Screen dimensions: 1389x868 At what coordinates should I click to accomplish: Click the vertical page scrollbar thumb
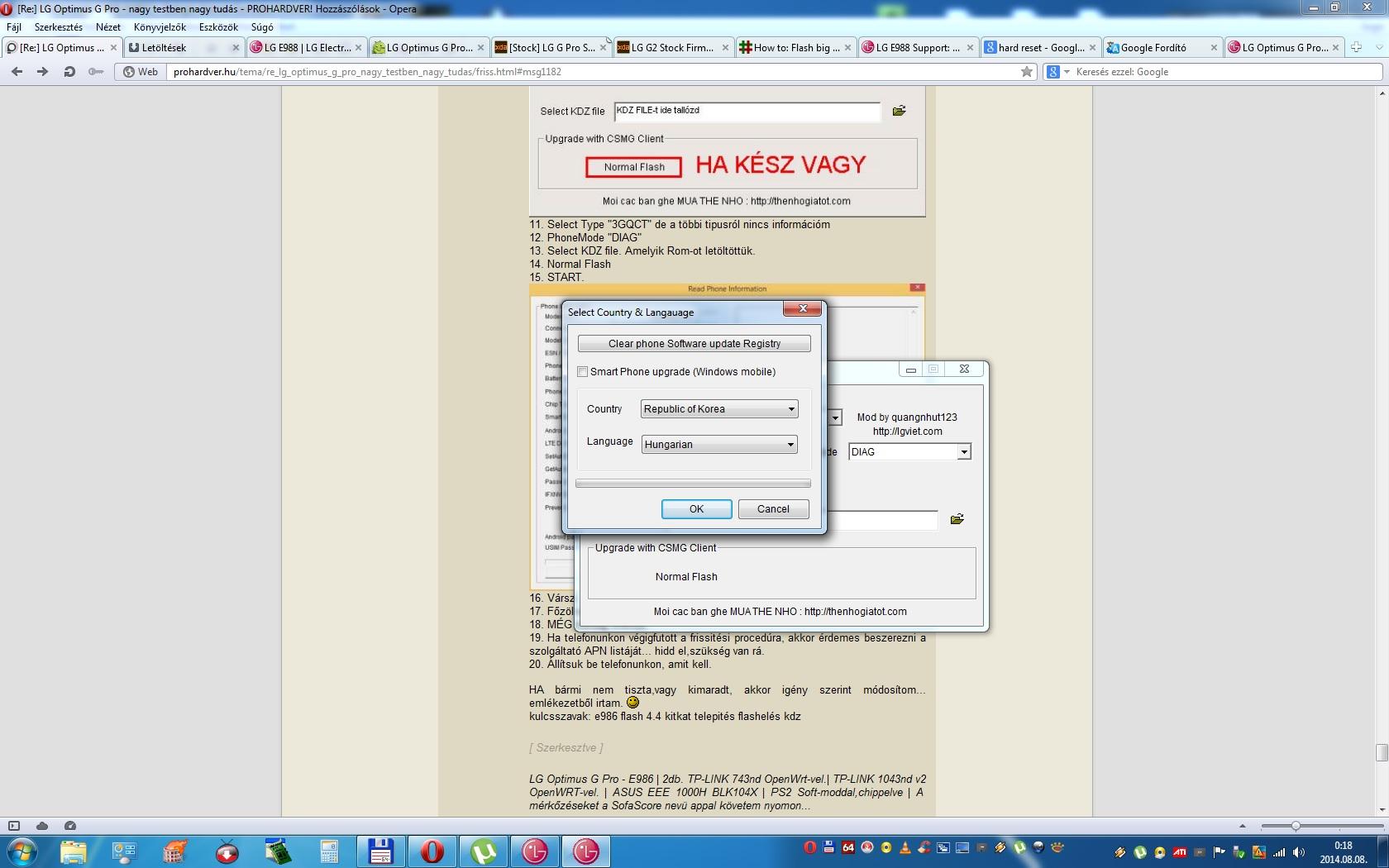pyautogui.click(x=1381, y=752)
